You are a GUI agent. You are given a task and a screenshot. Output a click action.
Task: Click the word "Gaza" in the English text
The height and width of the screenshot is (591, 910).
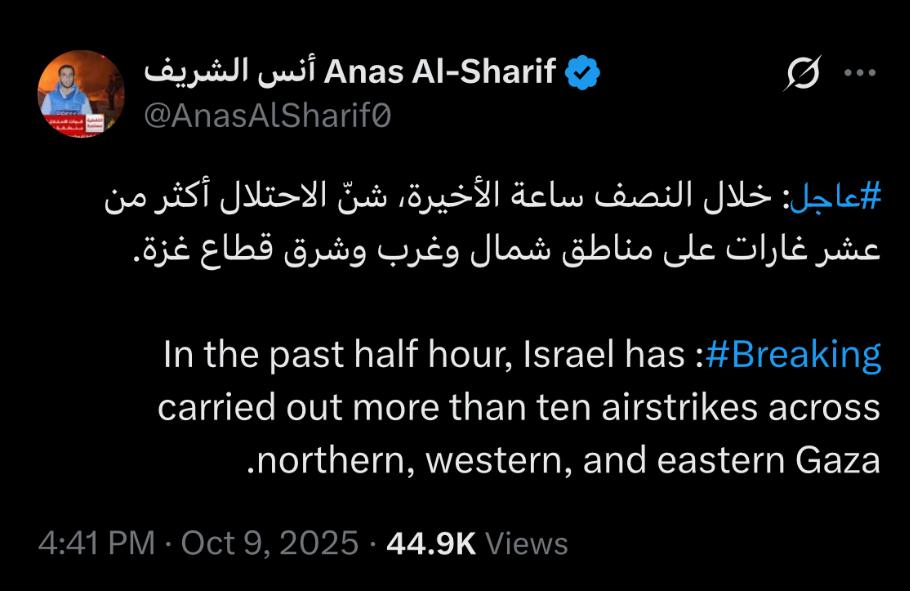pos(838,459)
